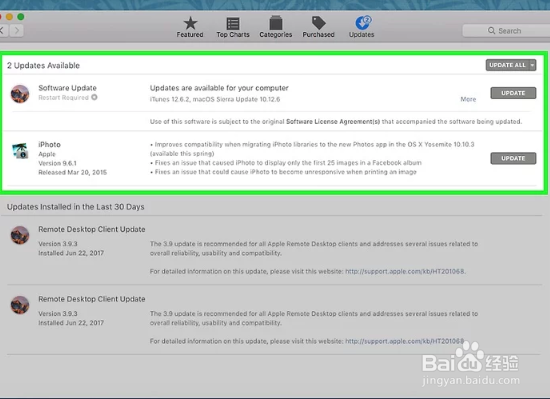Click 'Updates Installed in the Last 30 Days' heading
The image size is (550, 399).
[x=75, y=207]
